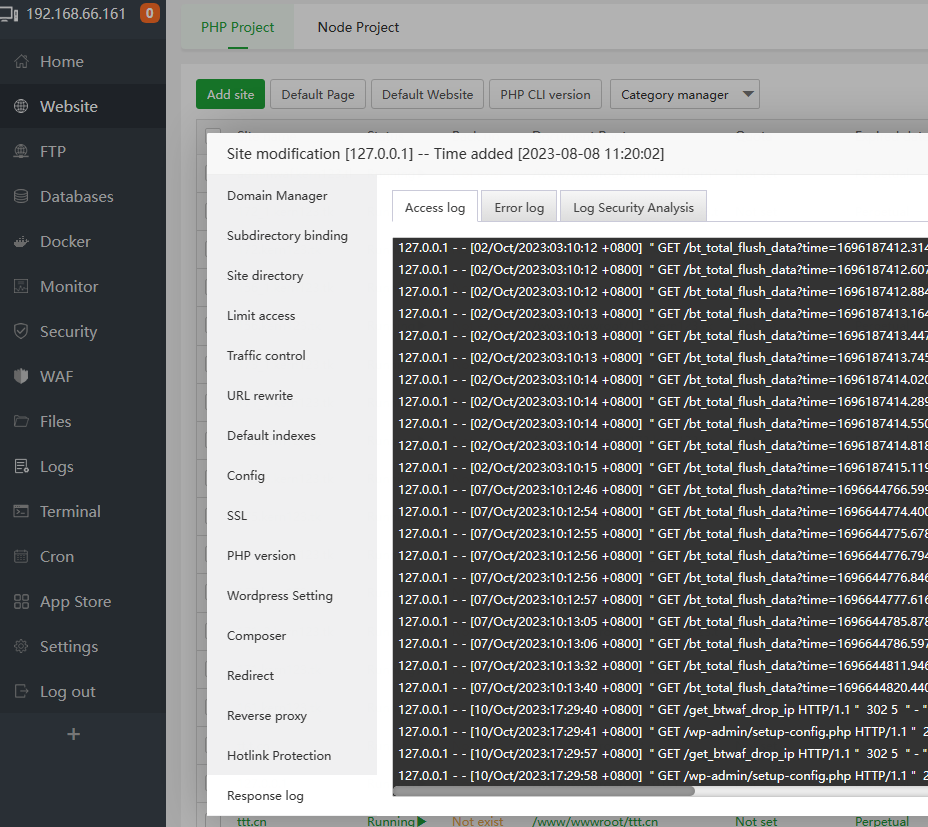Screen dimensions: 928x827
Task: Click the log line dated 02/Oct/2023:03:10:15
Action: pyautogui.click(x=663, y=468)
